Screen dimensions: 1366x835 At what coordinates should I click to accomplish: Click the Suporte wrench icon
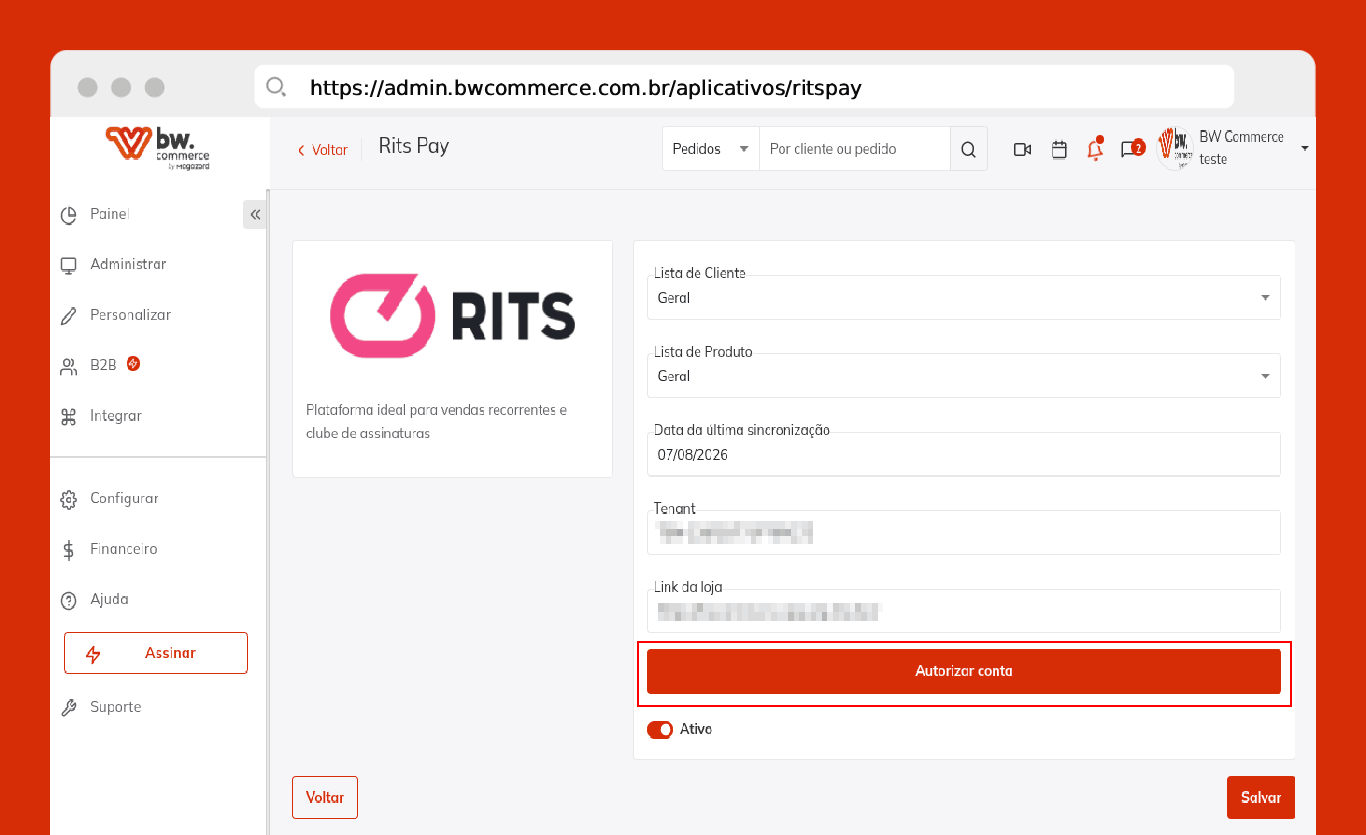(x=69, y=708)
